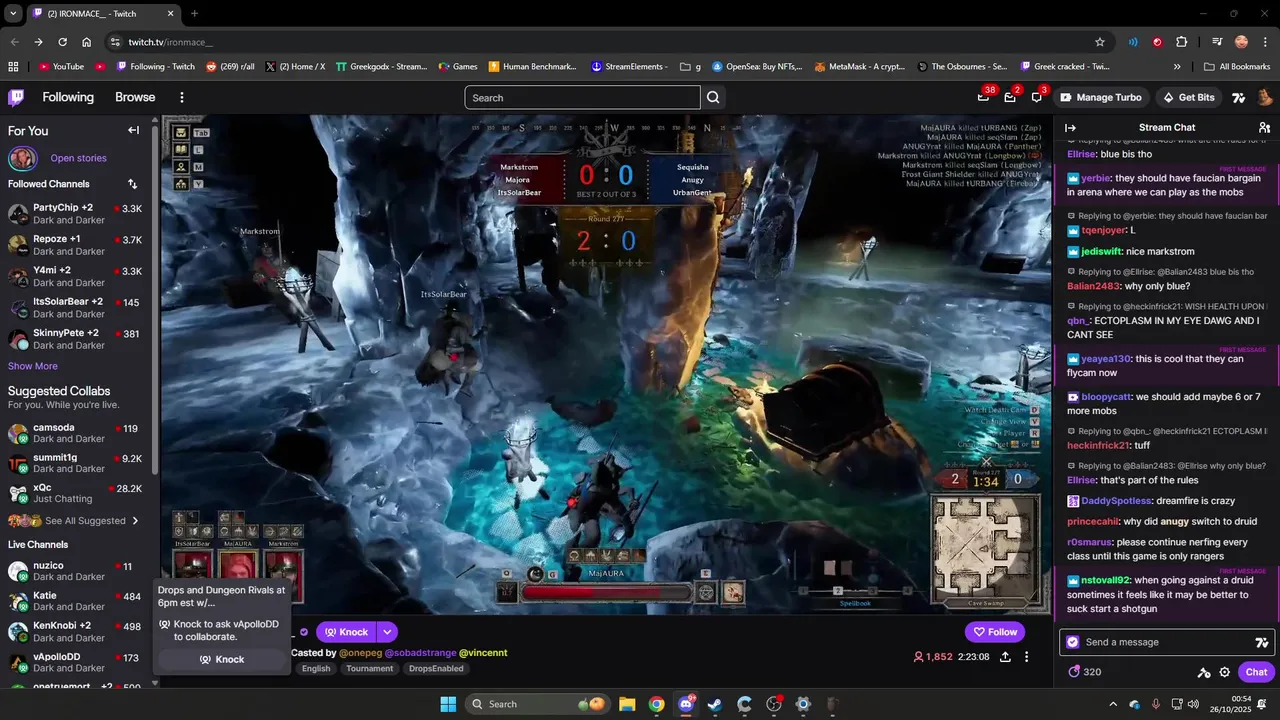This screenshot has height=720, width=1280.
Task: Click the Follow button
Action: click(x=995, y=632)
